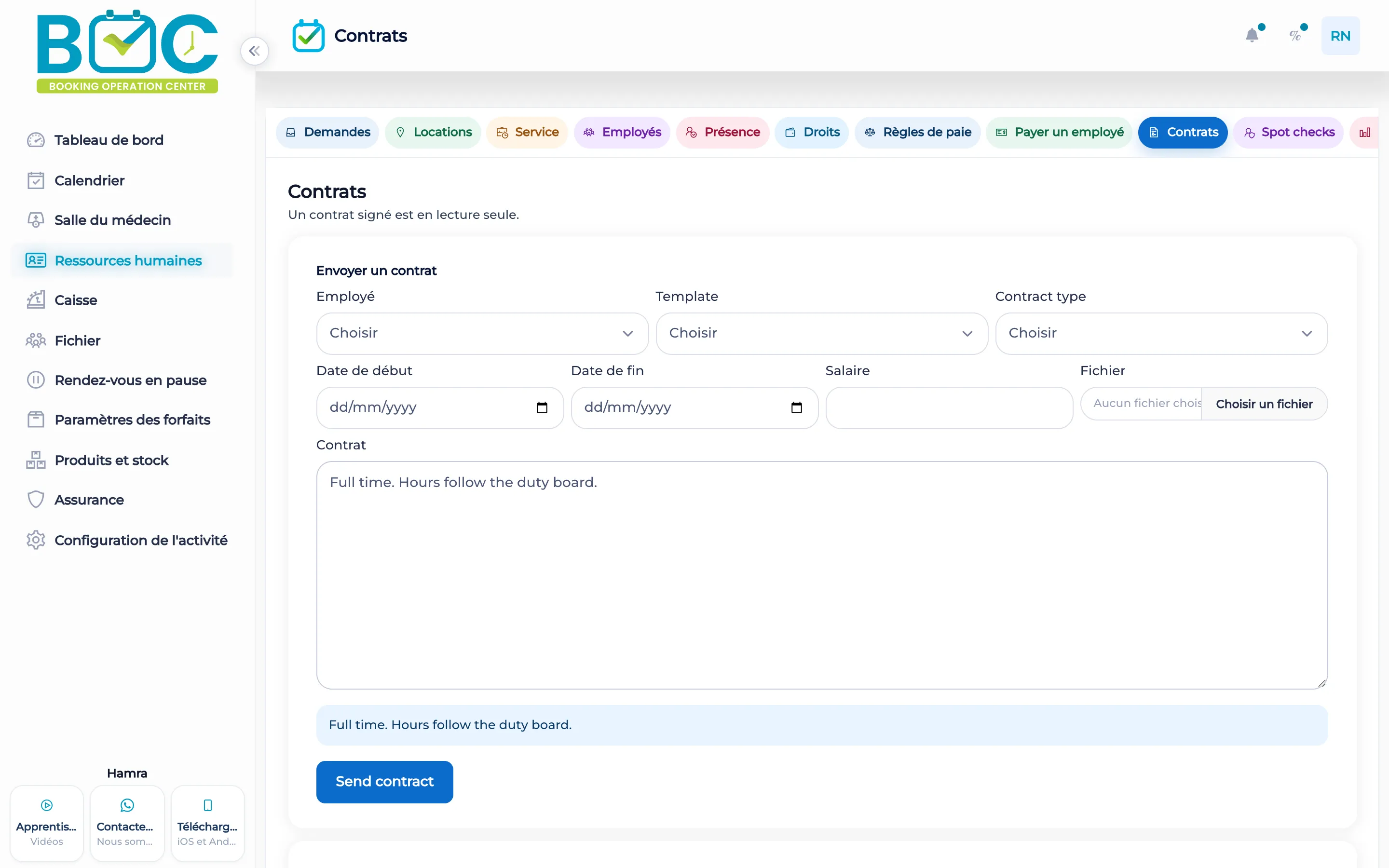Click the BOC Booking Operation Center logo
Image resolution: width=1389 pixels, height=868 pixels.
[127, 52]
